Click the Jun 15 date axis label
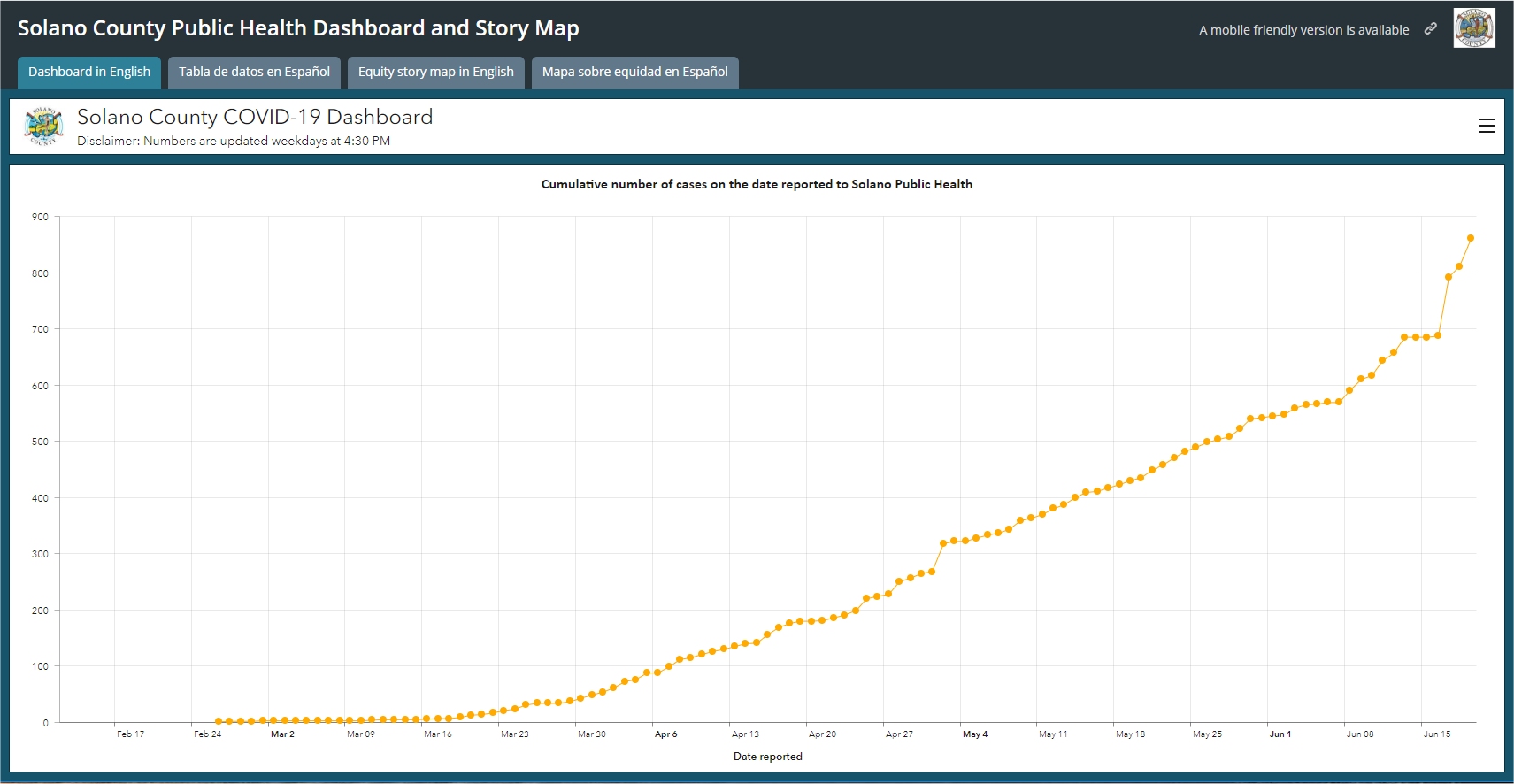The width and height of the screenshot is (1514, 784). [x=1436, y=734]
